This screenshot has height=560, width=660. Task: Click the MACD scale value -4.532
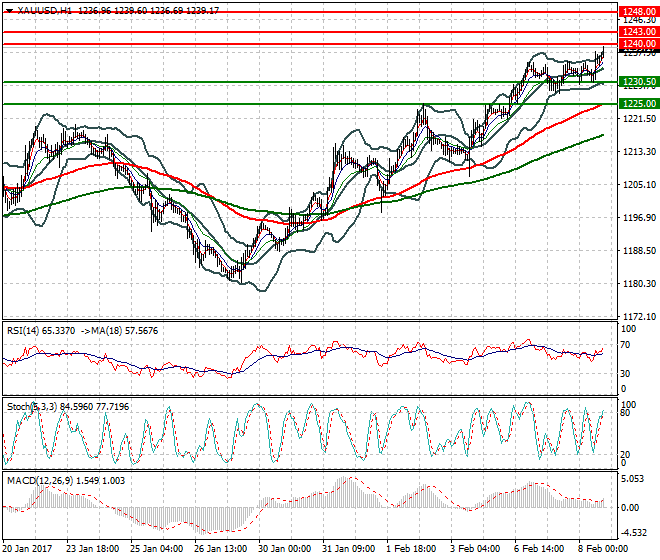(x=634, y=533)
